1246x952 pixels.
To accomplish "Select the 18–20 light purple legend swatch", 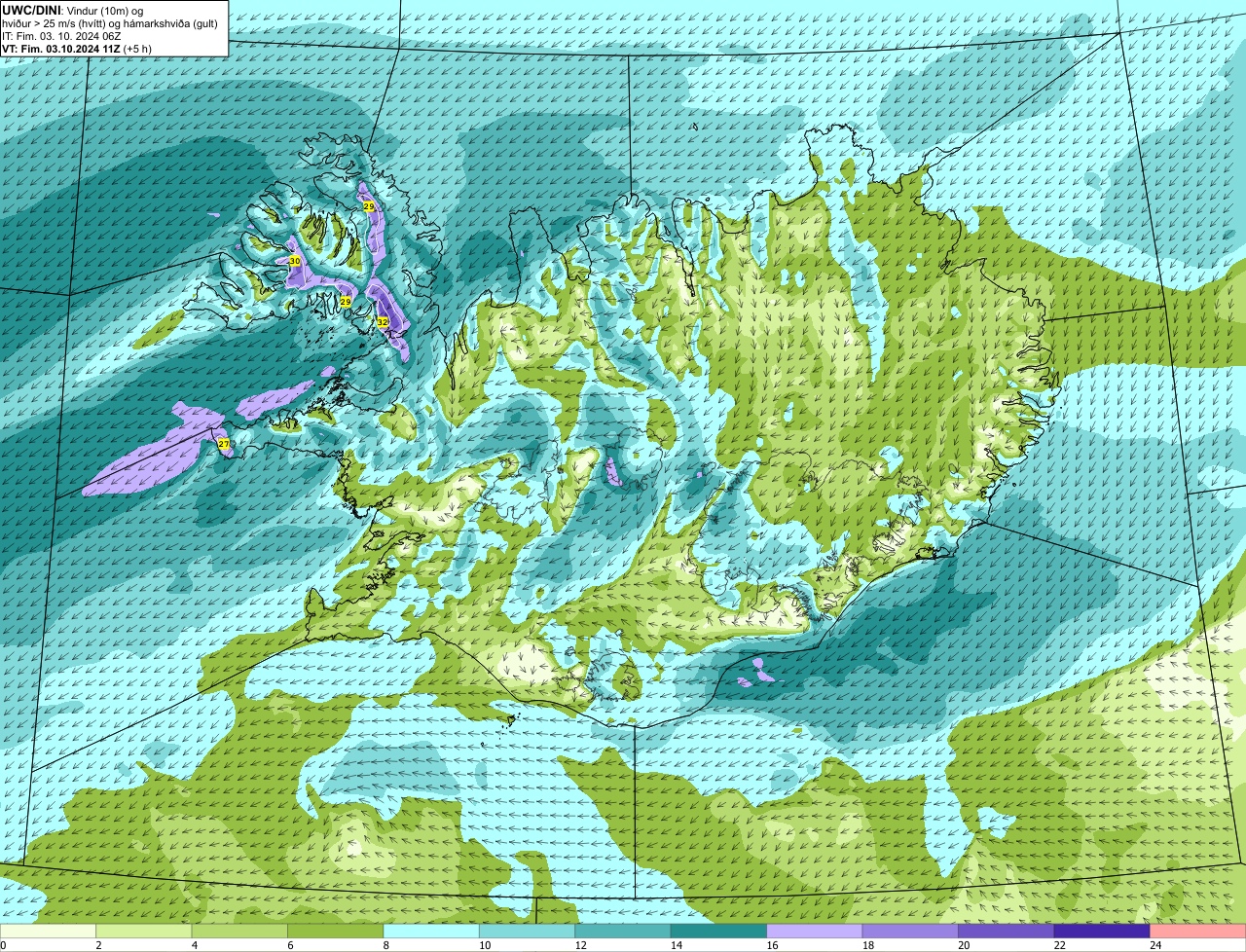I will pyautogui.click(x=910, y=932).
